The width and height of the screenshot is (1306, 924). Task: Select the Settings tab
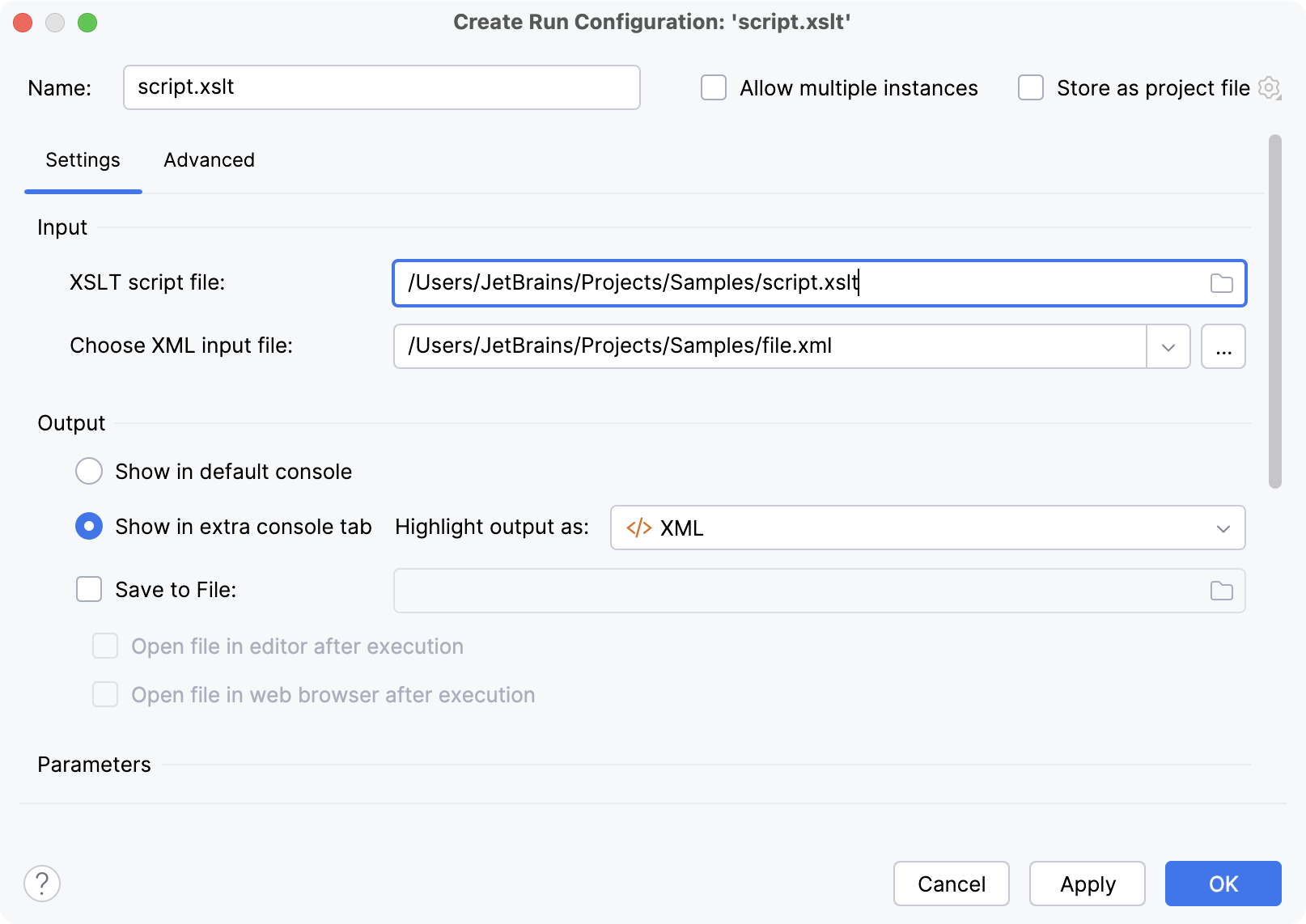(83, 160)
